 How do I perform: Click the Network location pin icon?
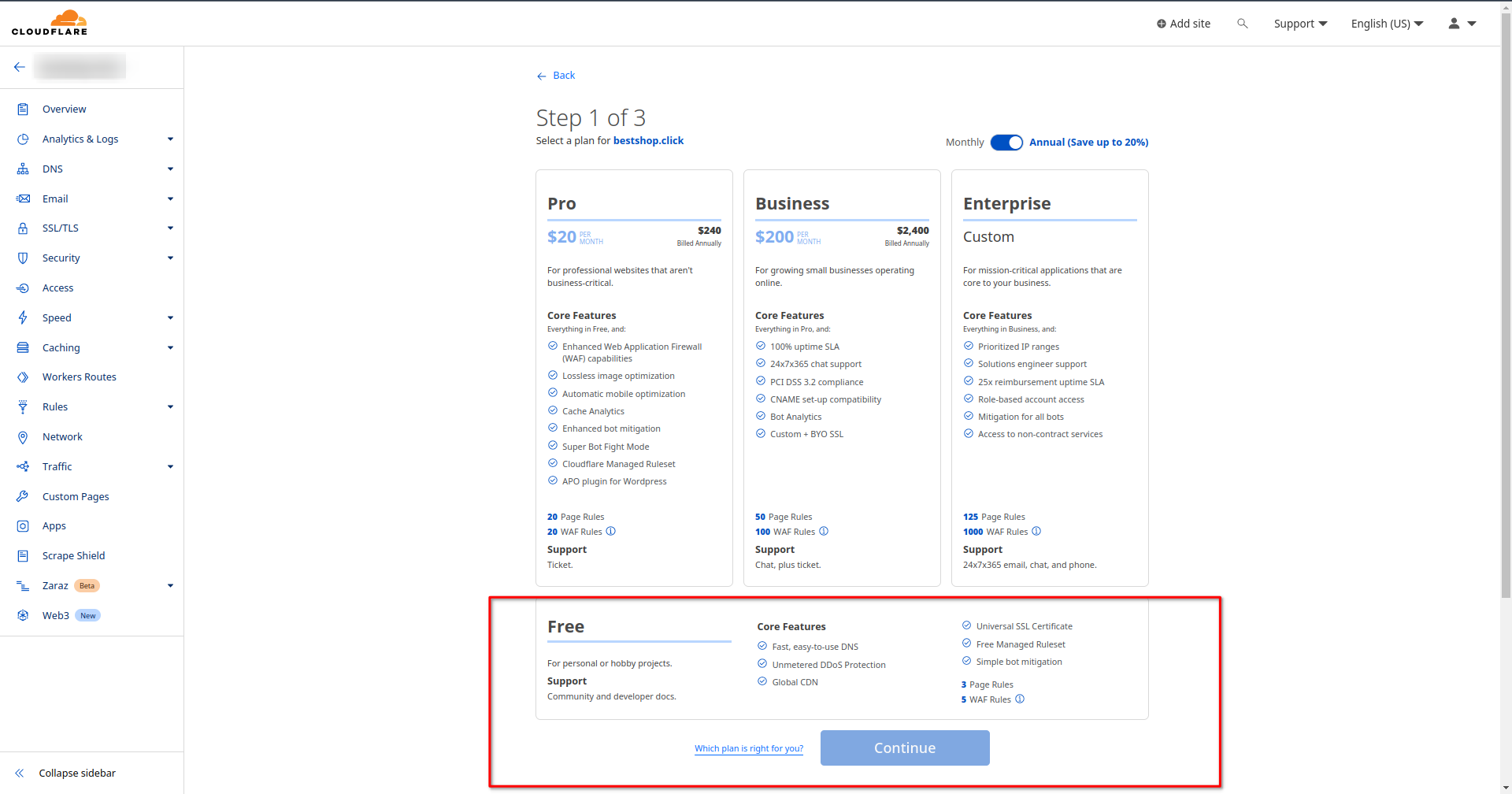click(x=23, y=437)
